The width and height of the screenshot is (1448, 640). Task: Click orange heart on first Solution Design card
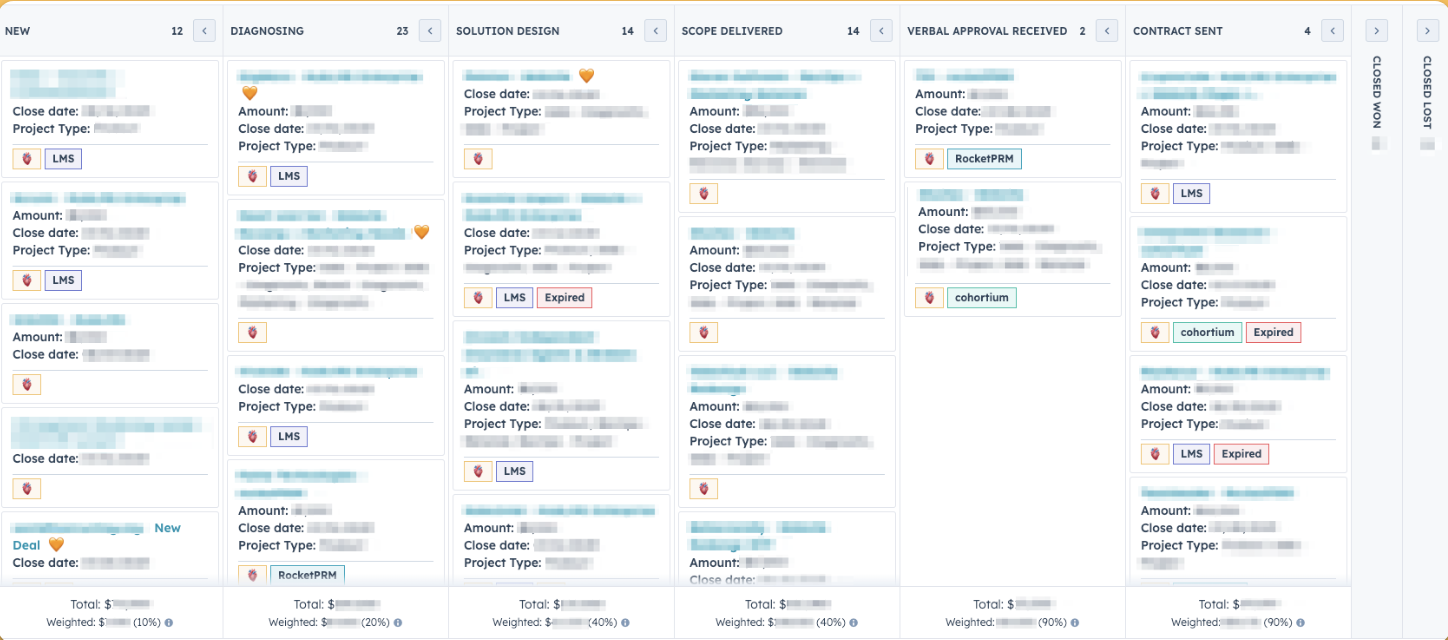[x=586, y=76]
